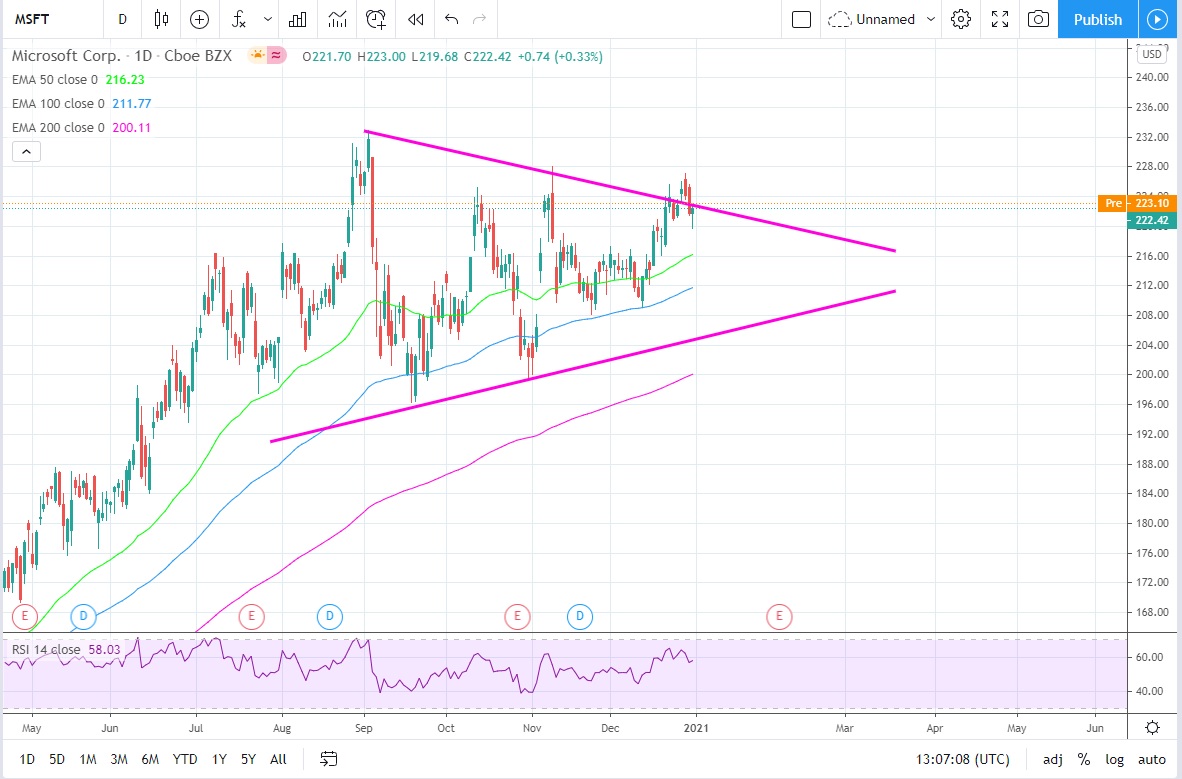Click the future earnings E marker in 2021
This screenshot has width=1182, height=779.
(x=779, y=616)
